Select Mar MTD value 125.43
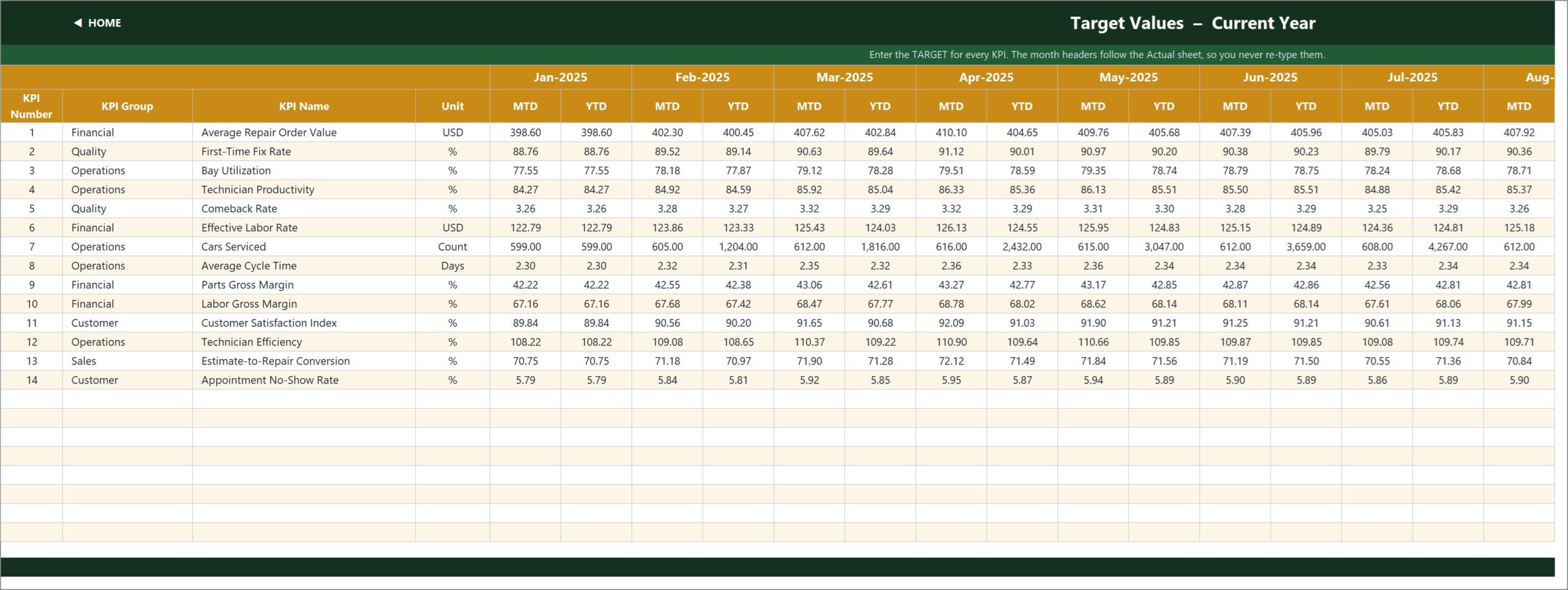1568x590 pixels. tap(809, 227)
